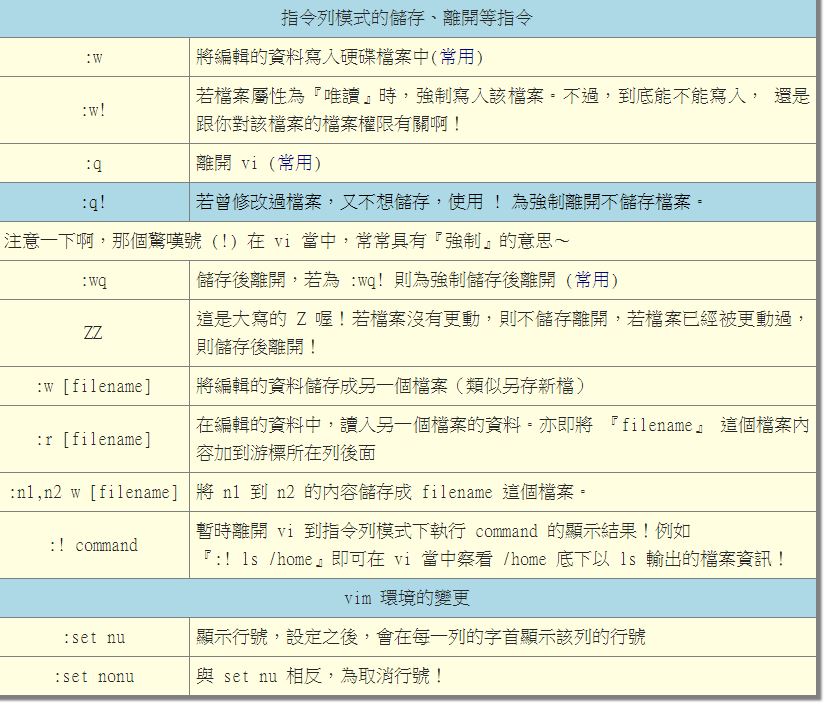Click the ":w [filename]" command cell
This screenshot has height=708, width=826.
coord(94,386)
